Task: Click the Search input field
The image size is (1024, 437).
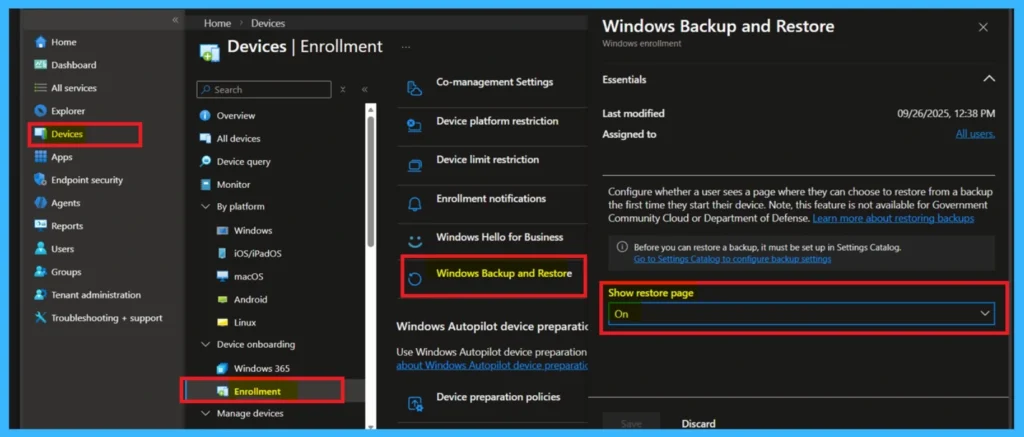Action: pyautogui.click(x=264, y=89)
